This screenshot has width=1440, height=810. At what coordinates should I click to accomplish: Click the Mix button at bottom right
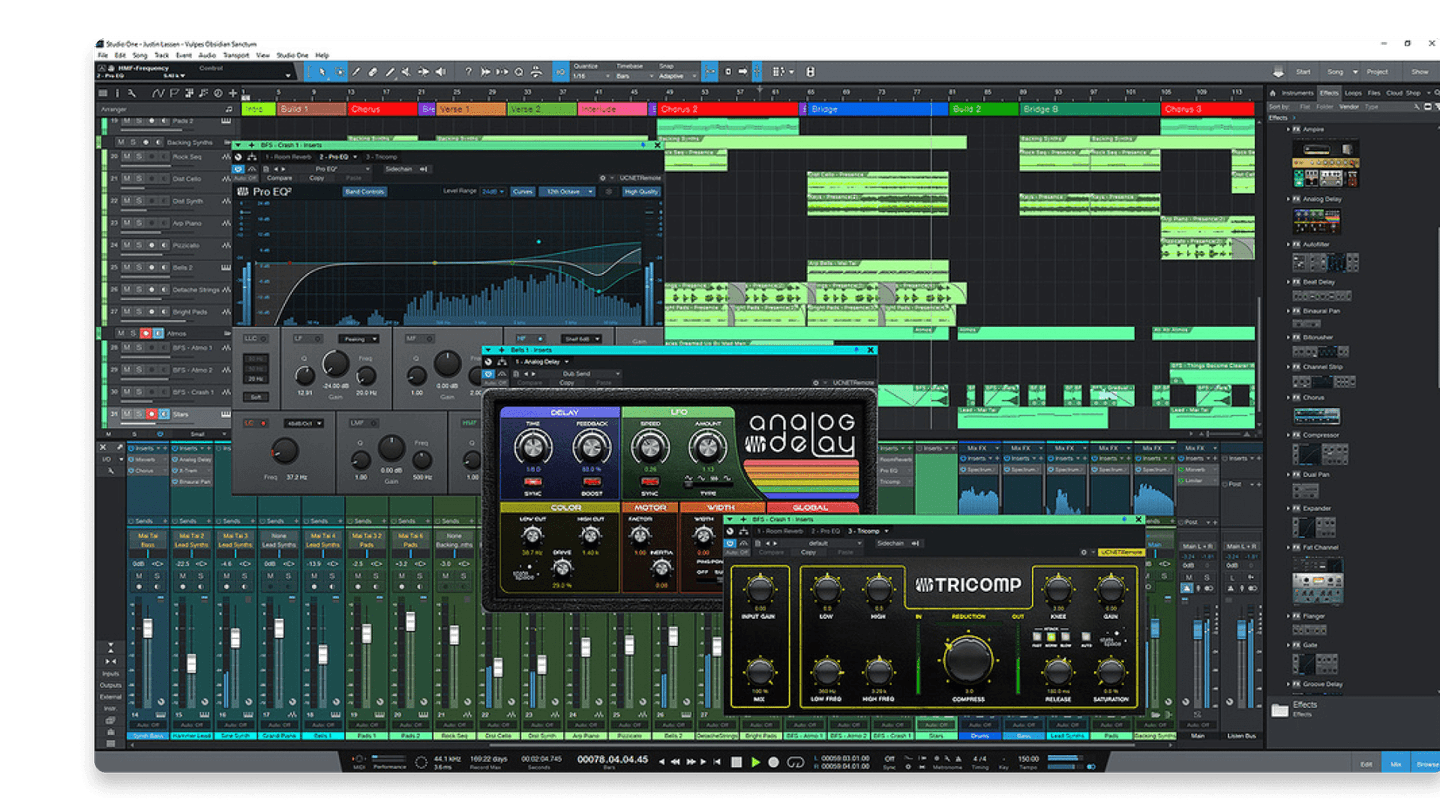pos(1396,763)
